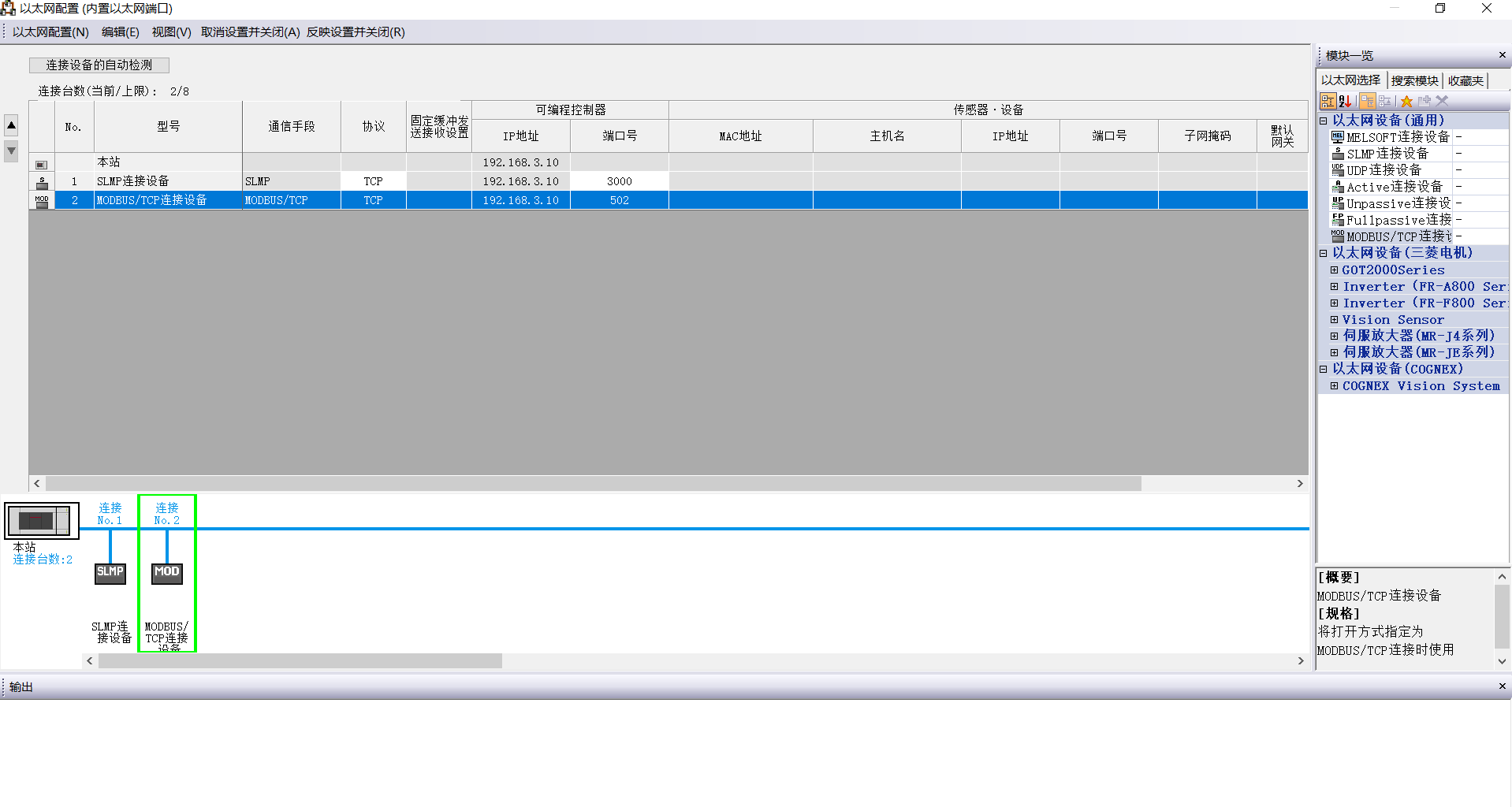The width and height of the screenshot is (1512, 807).
Task: Select UDP连接设备 in module list
Action: [1384, 170]
